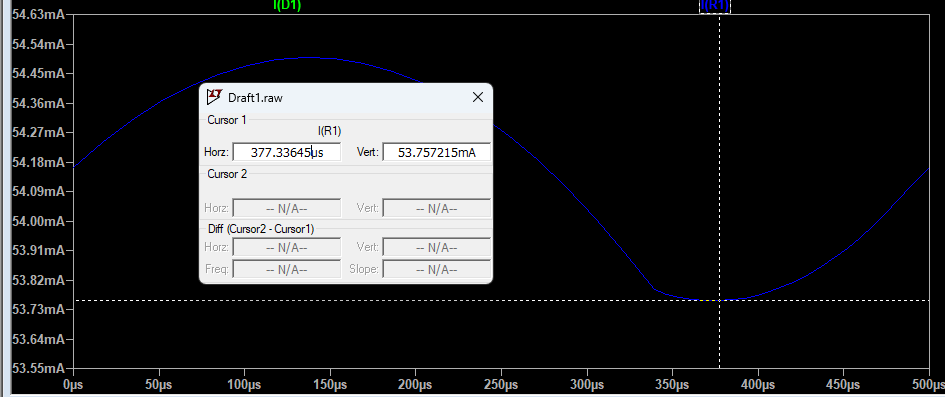
Task: Click the 53.73mA y-axis label
Action: 39,310
